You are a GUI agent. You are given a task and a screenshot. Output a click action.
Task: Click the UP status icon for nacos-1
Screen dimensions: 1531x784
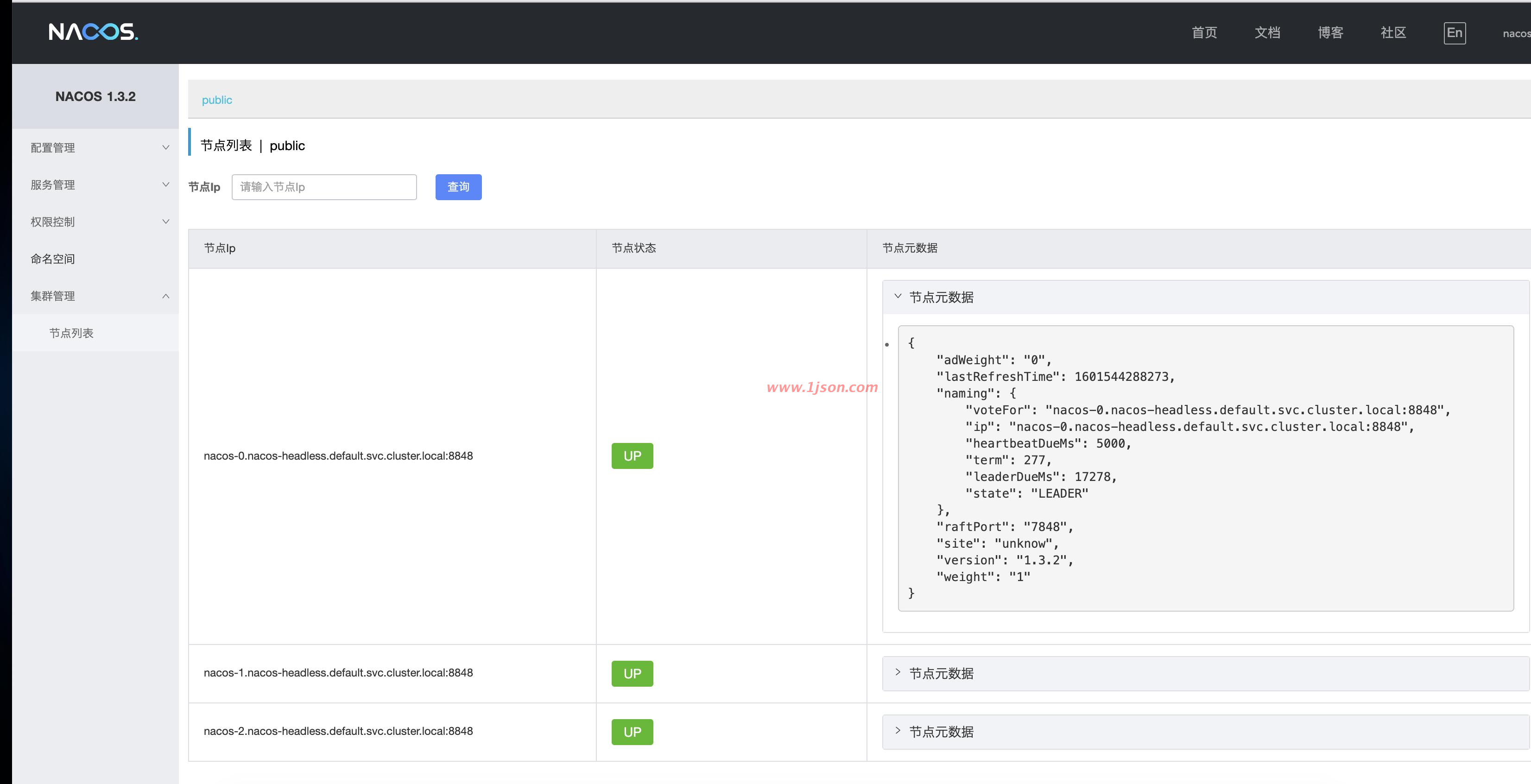[631, 673]
